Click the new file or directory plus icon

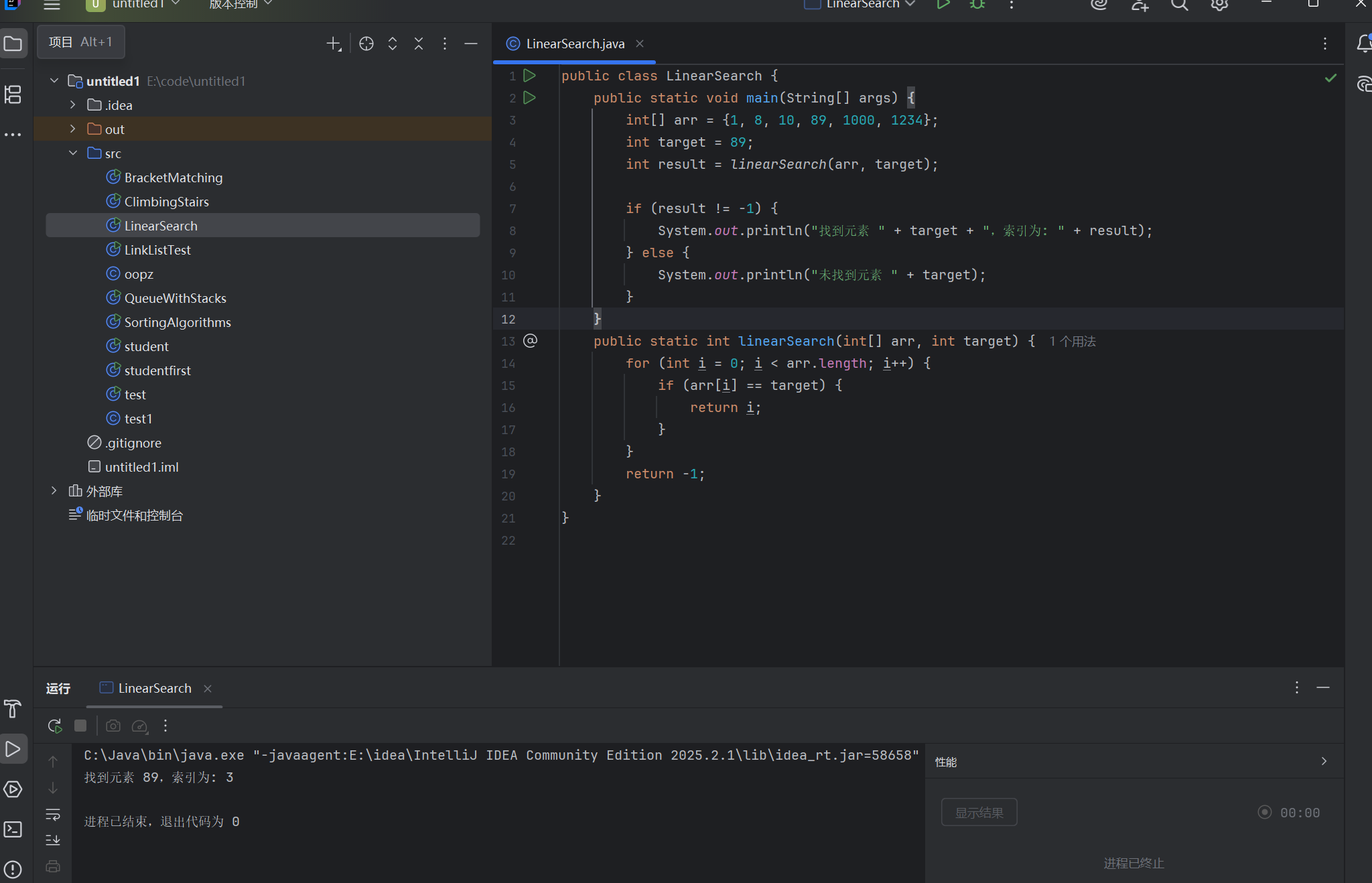[334, 44]
